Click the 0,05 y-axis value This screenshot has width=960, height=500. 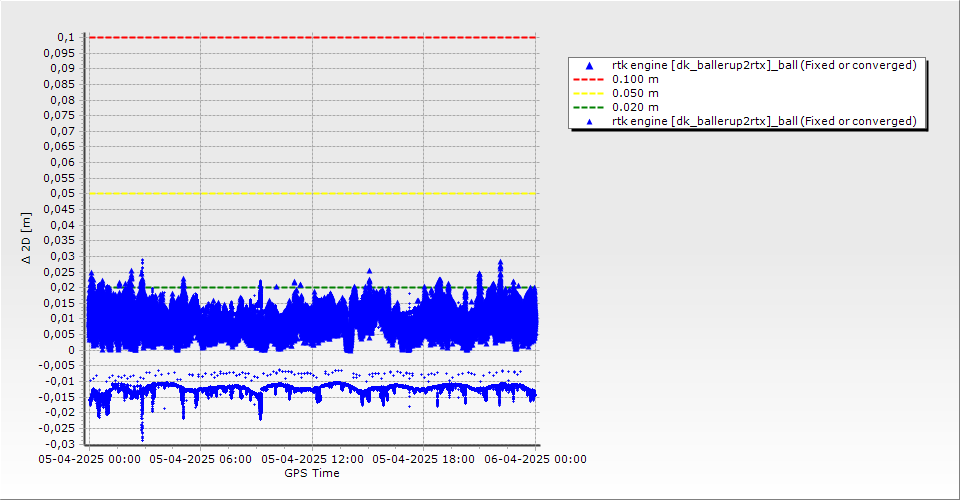click(x=62, y=193)
